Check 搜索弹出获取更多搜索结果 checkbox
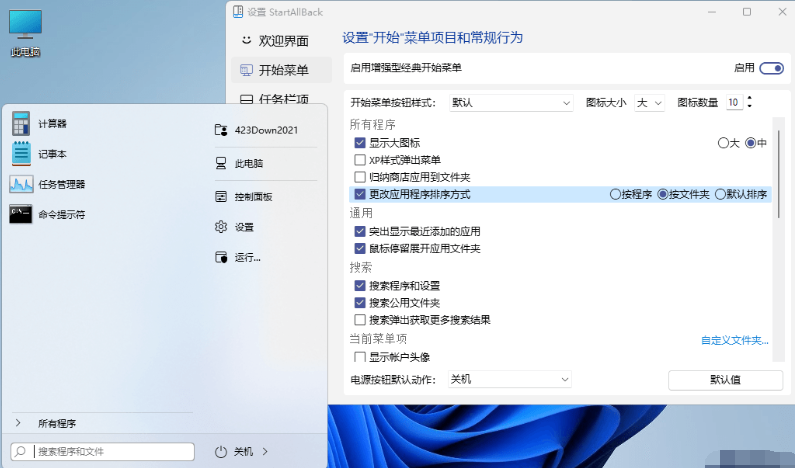 pos(360,320)
